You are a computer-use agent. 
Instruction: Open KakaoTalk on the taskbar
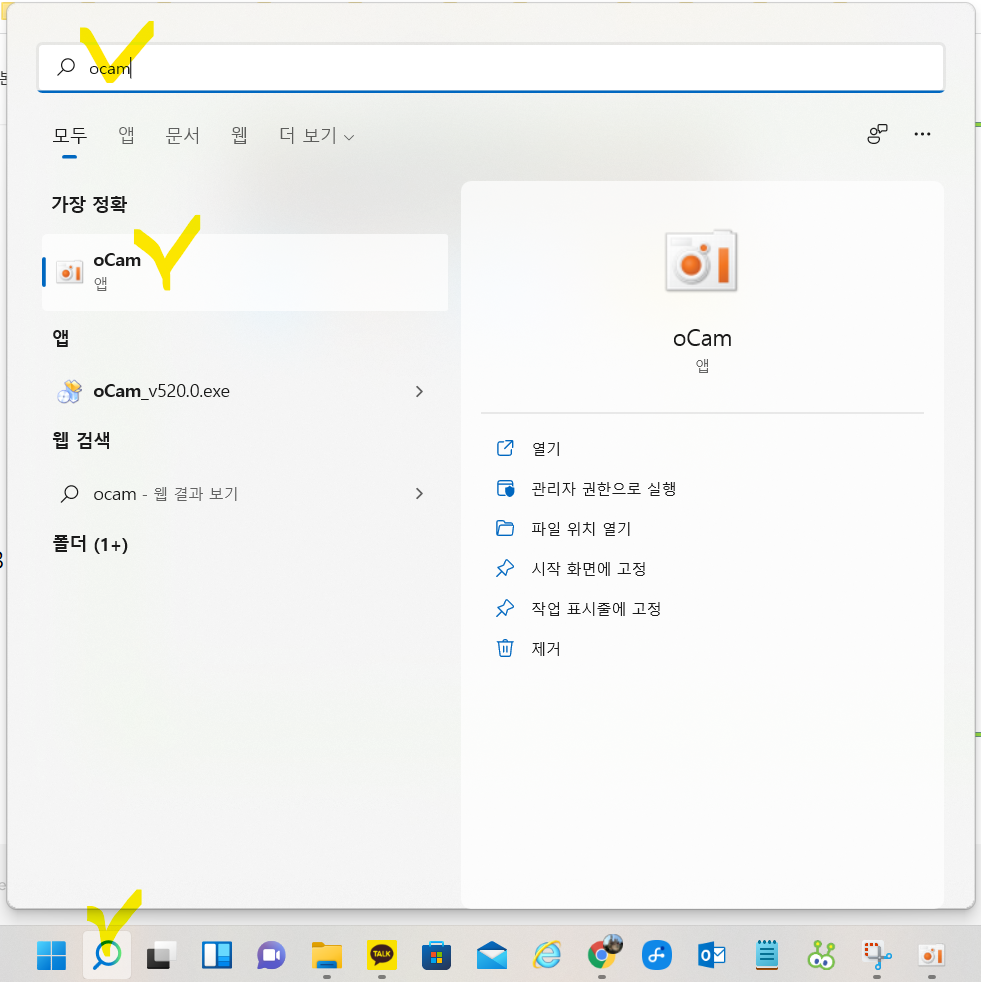[382, 955]
